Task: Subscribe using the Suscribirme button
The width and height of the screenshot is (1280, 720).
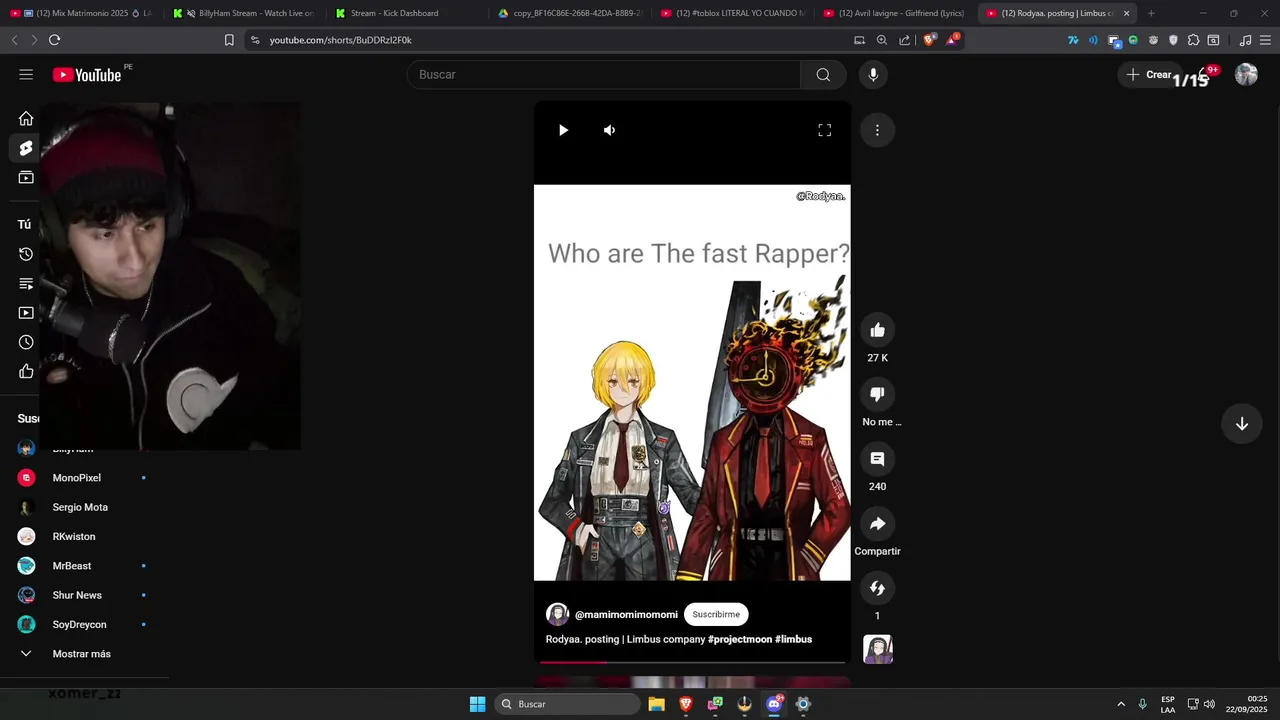Action: pos(716,615)
